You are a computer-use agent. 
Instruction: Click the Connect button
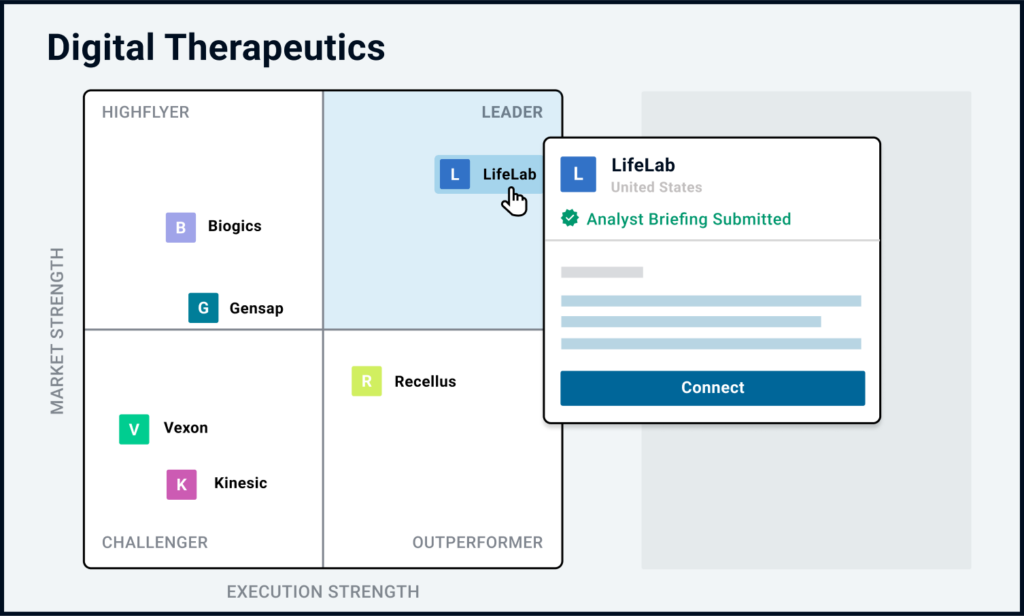click(x=712, y=388)
